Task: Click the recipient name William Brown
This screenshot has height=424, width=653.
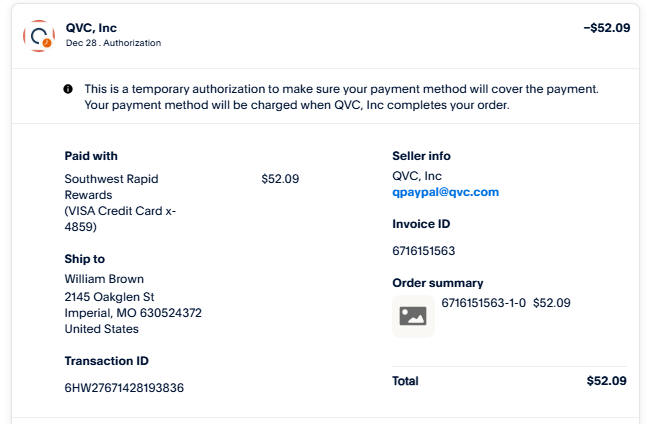Action: coord(104,278)
